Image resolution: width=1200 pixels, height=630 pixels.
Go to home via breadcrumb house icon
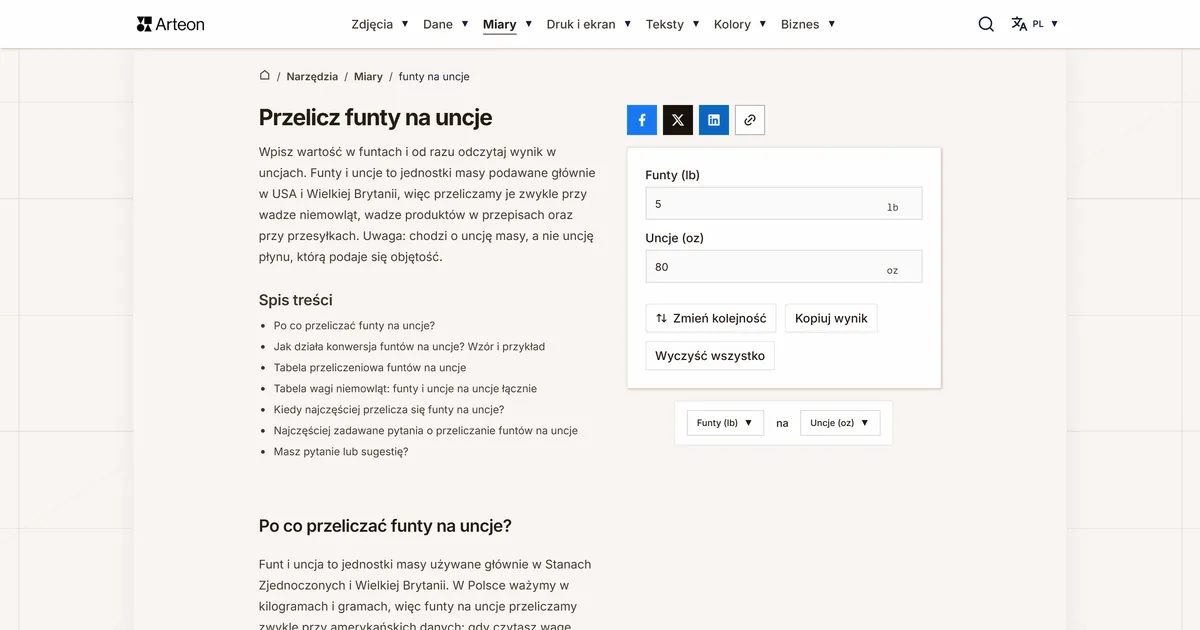pyautogui.click(x=265, y=76)
